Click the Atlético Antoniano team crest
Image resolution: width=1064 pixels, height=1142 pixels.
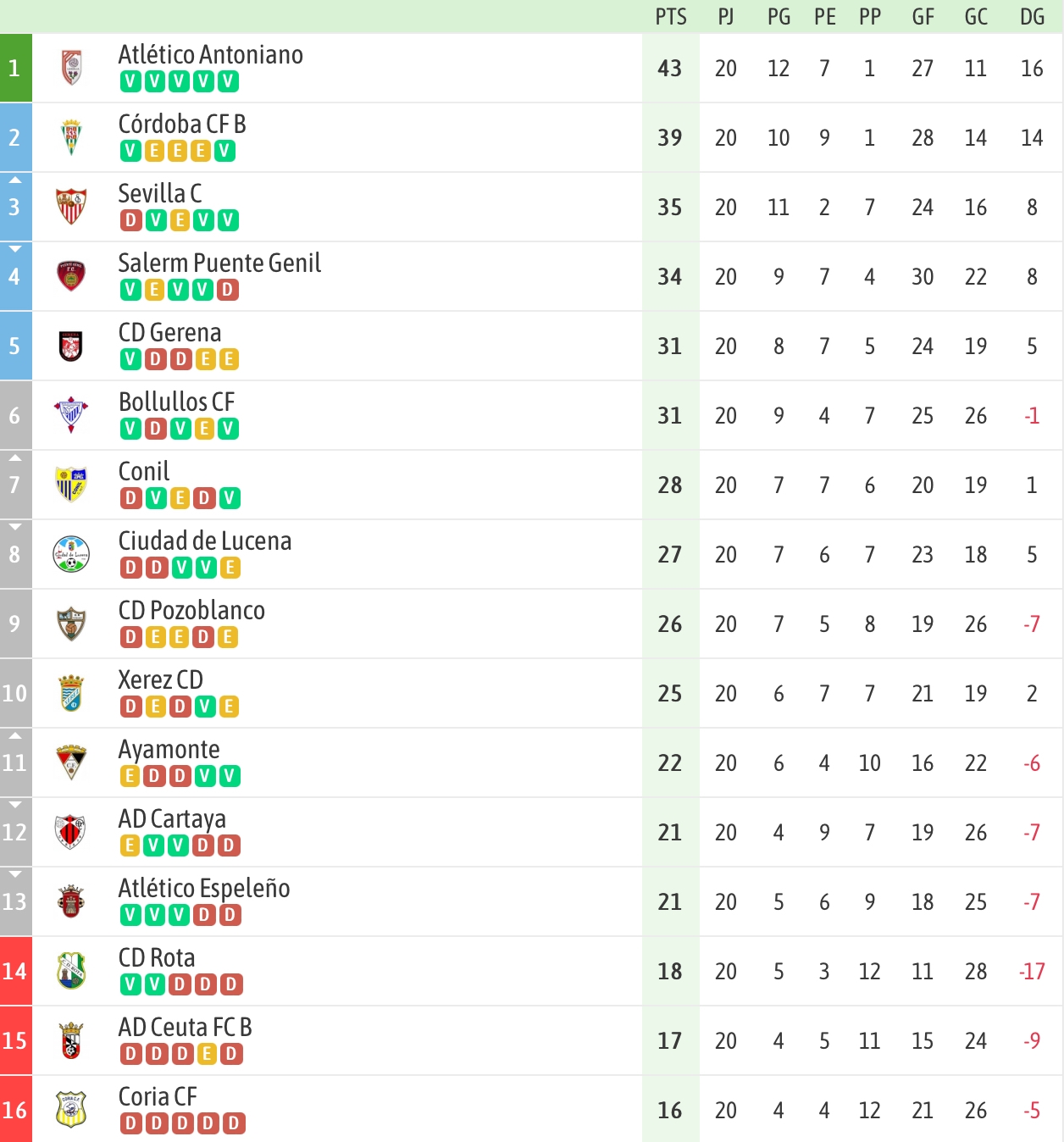point(72,68)
